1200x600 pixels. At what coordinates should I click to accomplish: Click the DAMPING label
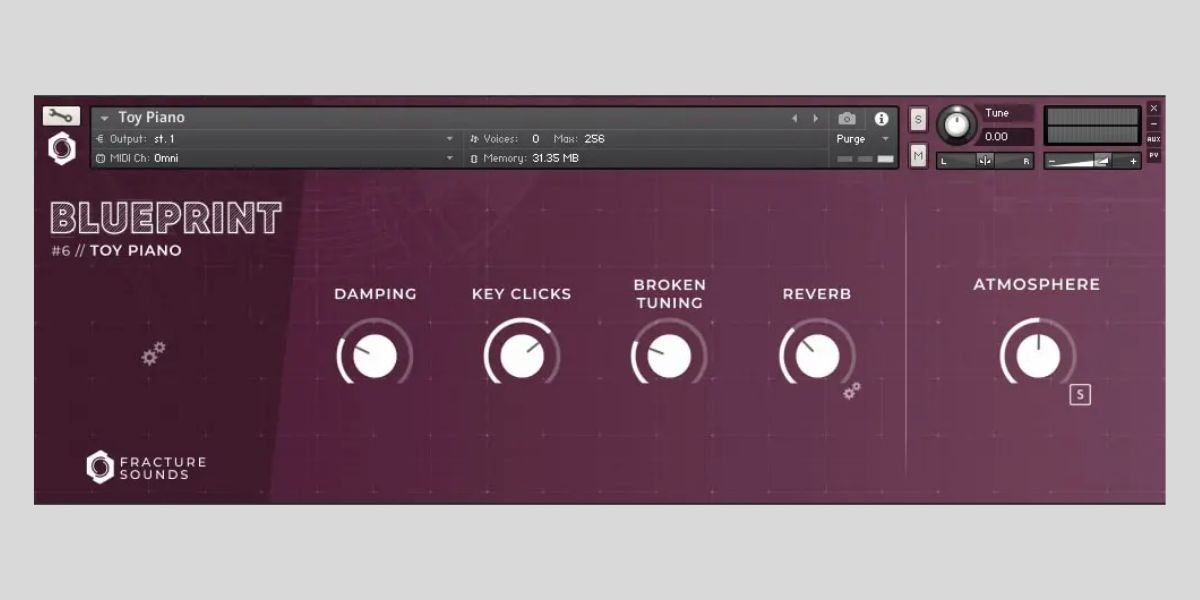coord(375,294)
